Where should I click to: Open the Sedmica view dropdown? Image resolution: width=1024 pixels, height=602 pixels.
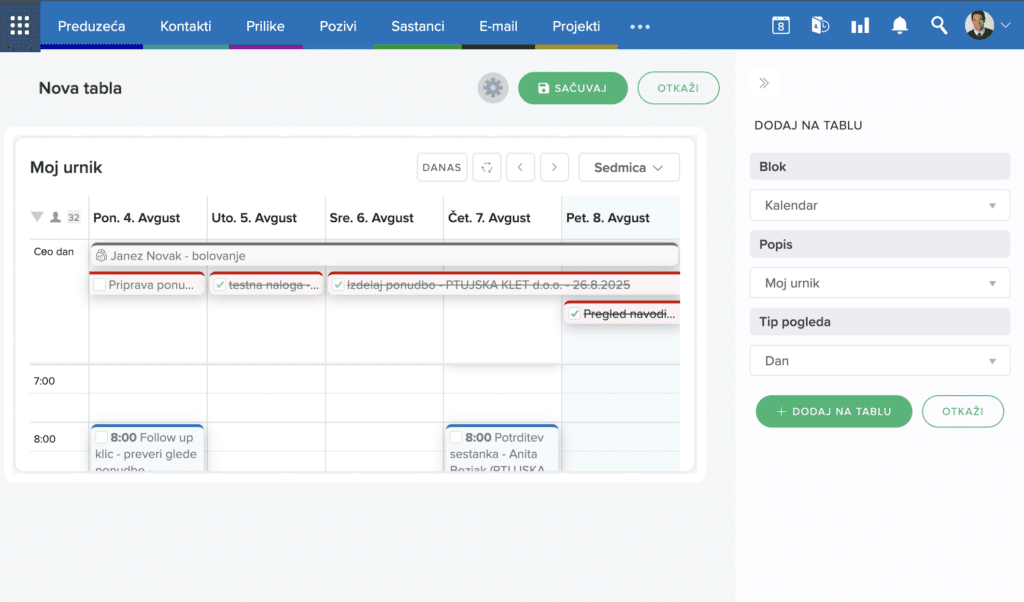[x=629, y=167]
